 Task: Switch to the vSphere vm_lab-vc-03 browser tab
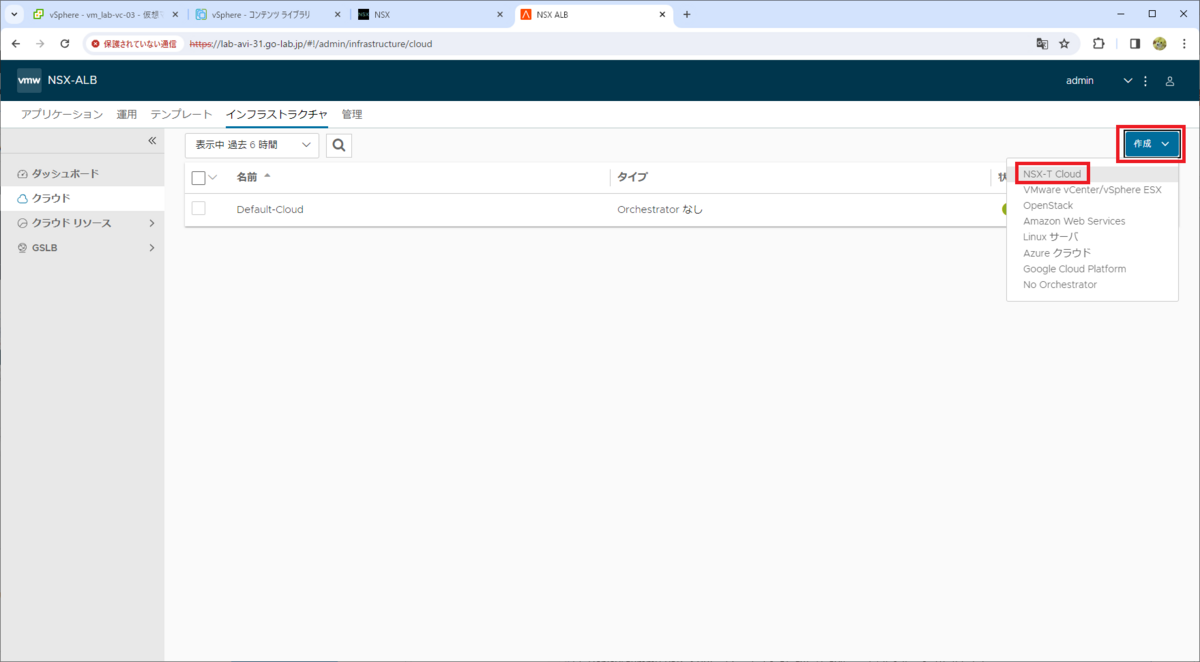[105, 15]
